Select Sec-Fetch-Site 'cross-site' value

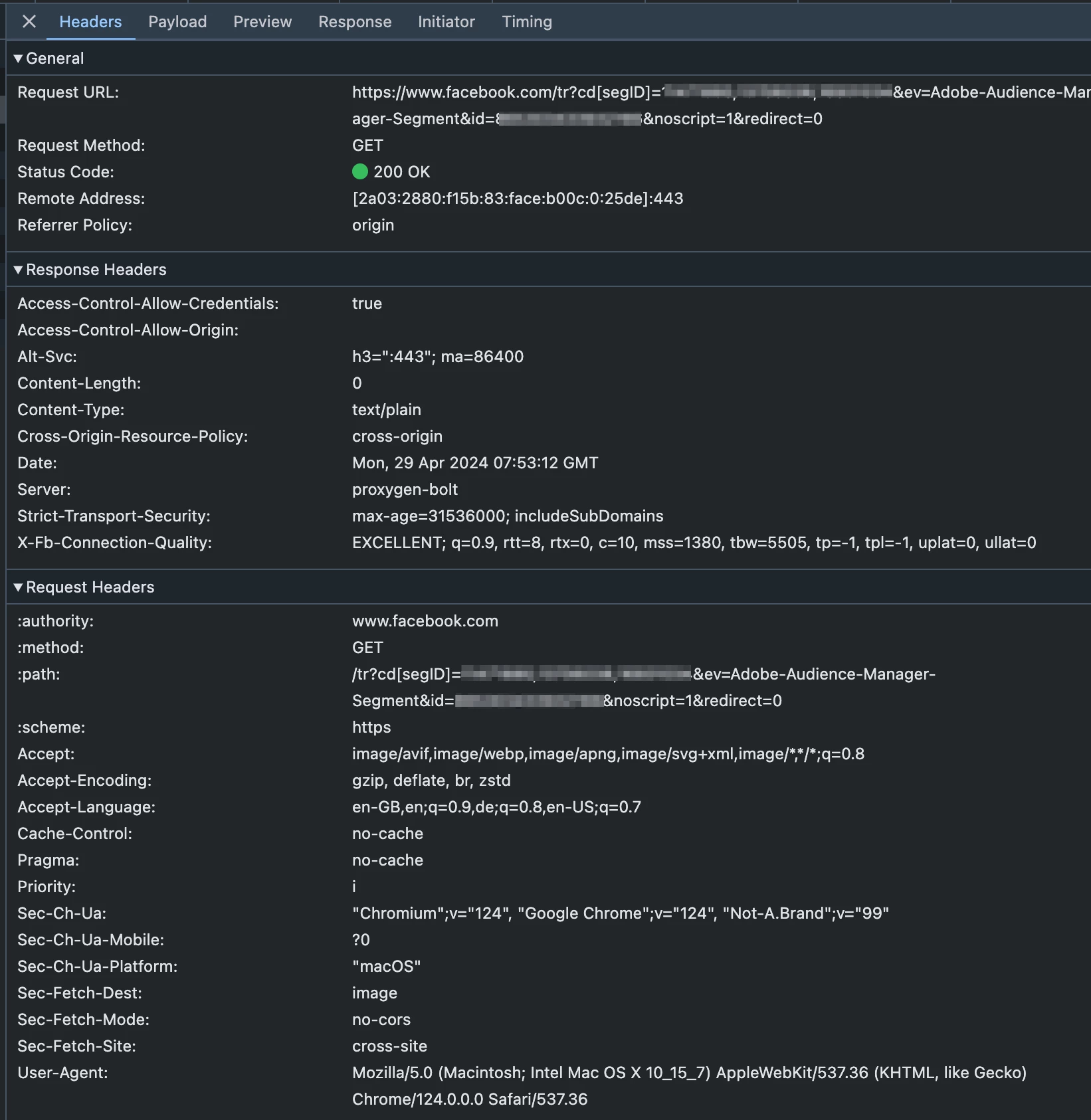(389, 1046)
